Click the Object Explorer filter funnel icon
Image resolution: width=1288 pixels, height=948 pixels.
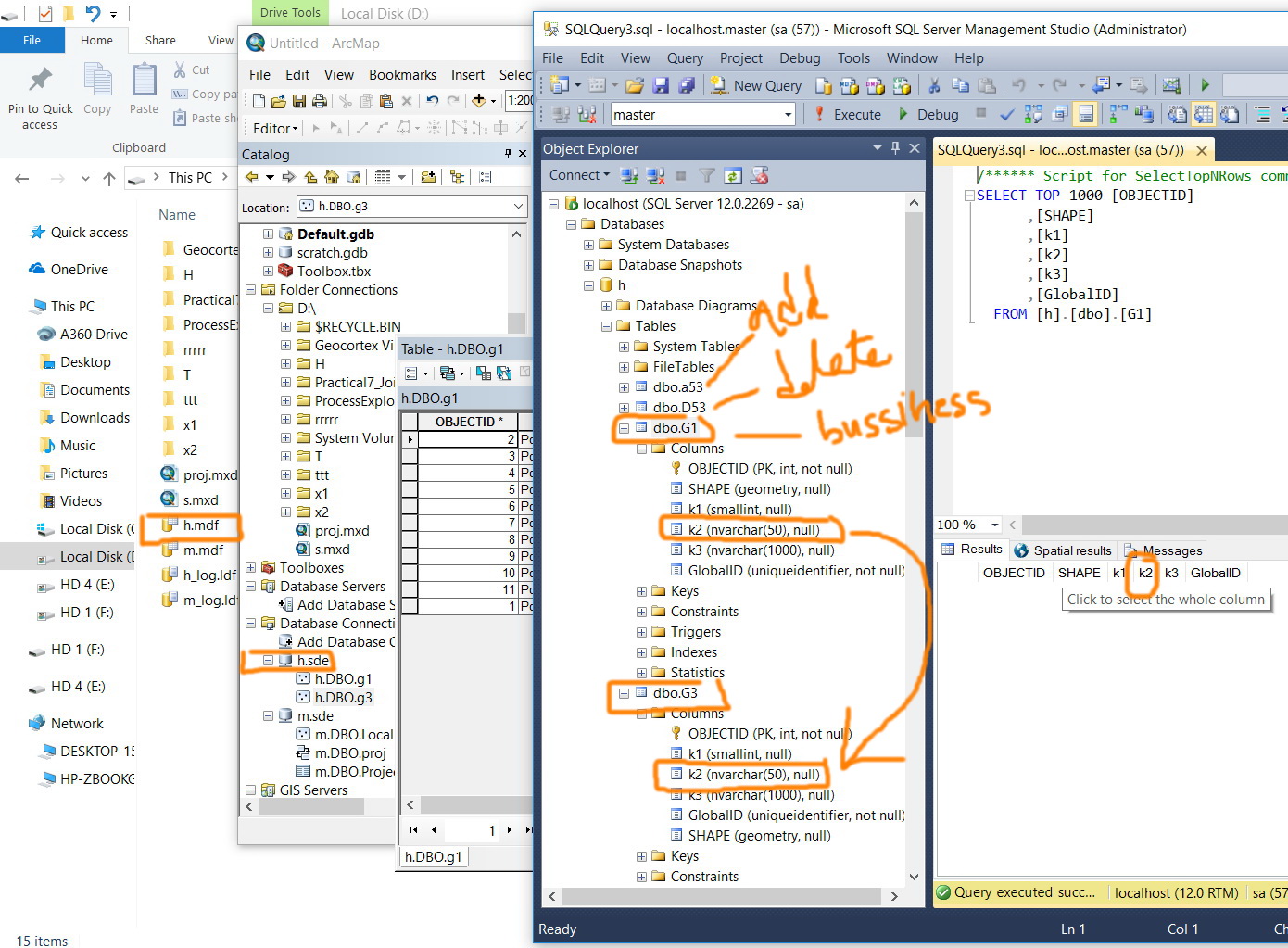point(706,176)
